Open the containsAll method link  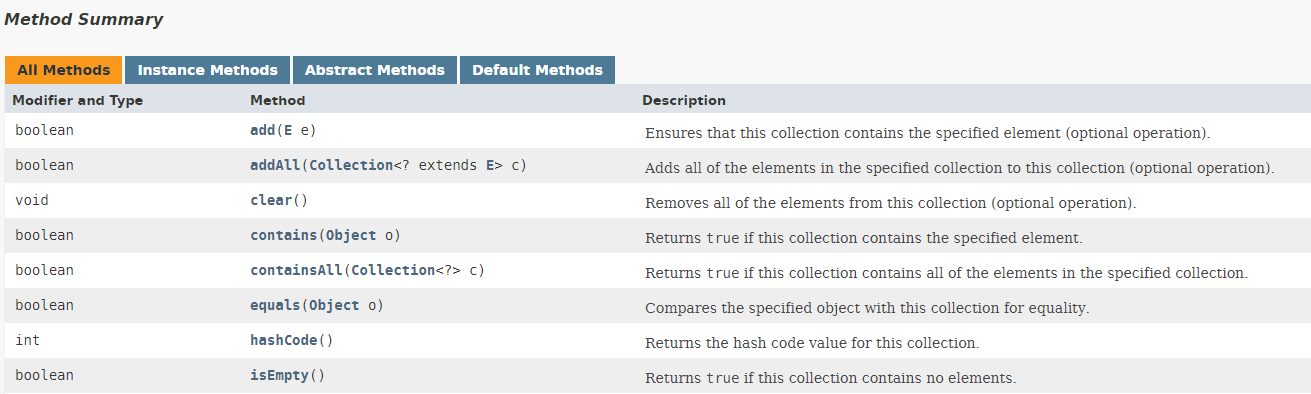point(296,270)
